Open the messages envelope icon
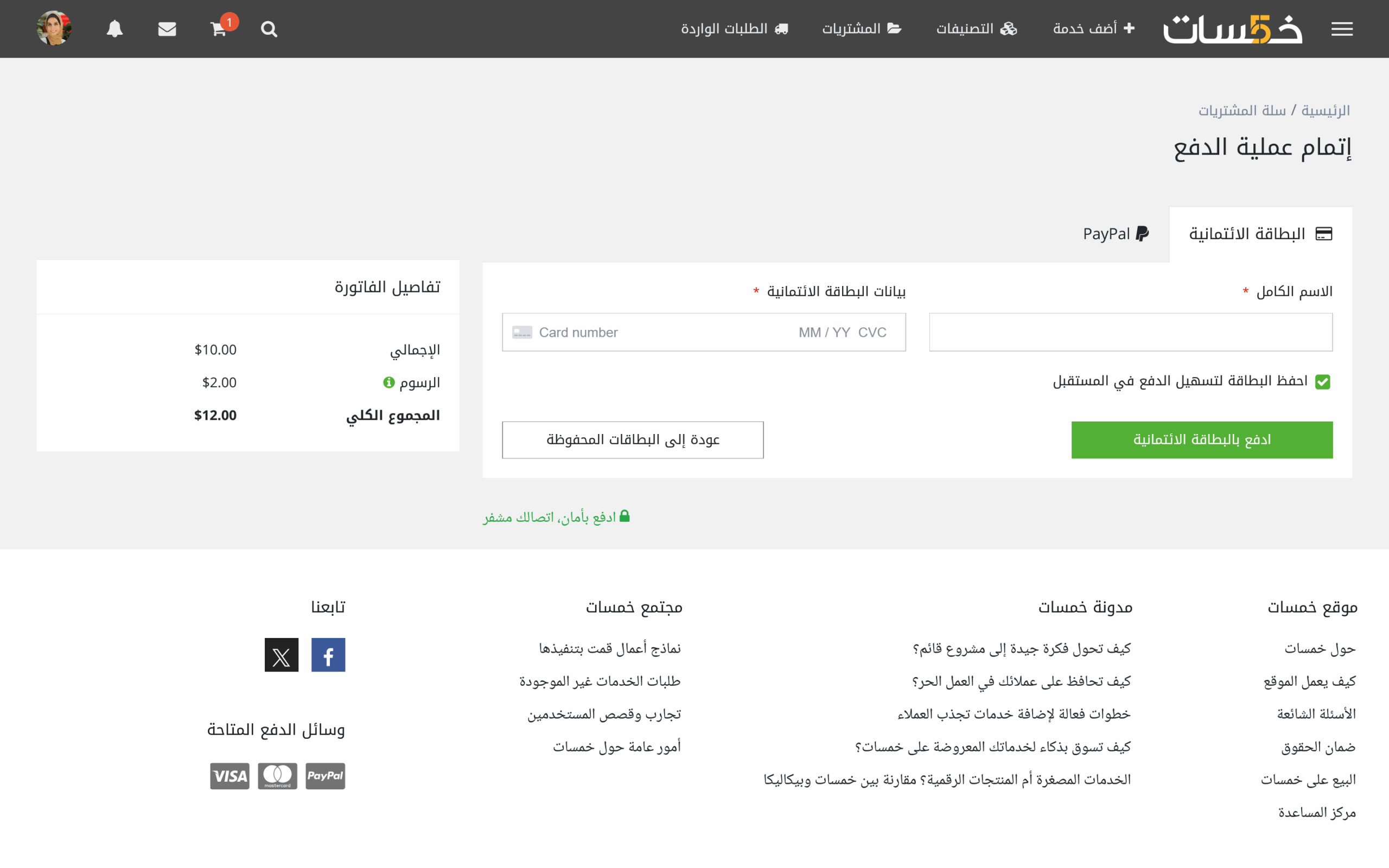 [167, 29]
